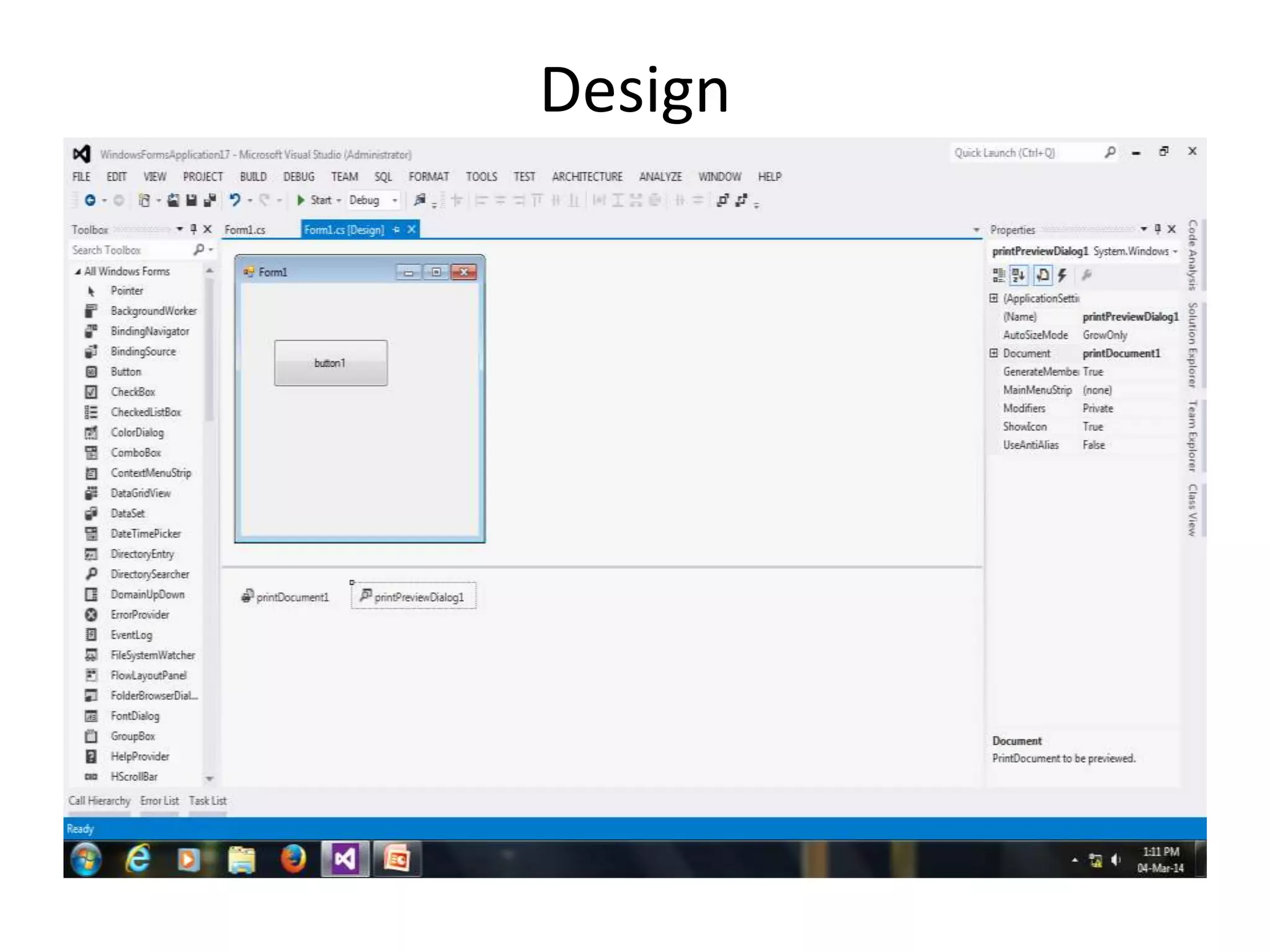The height and width of the screenshot is (952, 1270).
Task: Open the Debug configuration dropdown
Action: coord(394,200)
